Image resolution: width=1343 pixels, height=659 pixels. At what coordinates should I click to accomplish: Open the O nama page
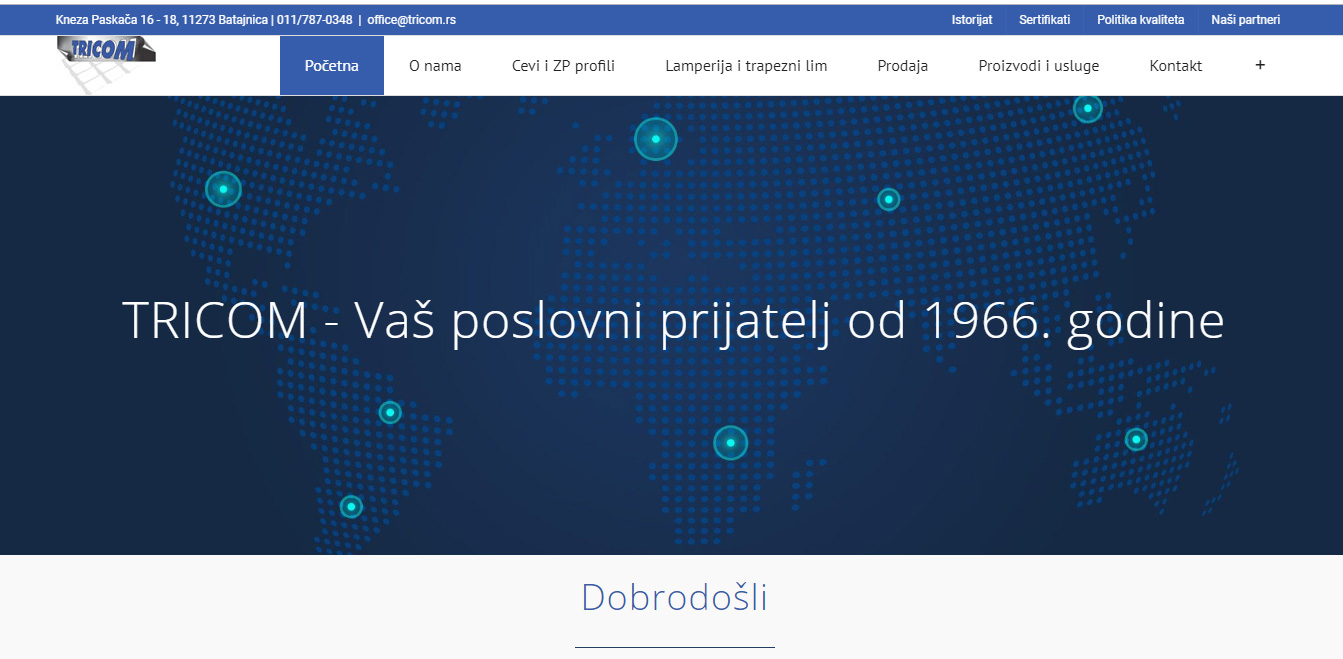point(435,66)
